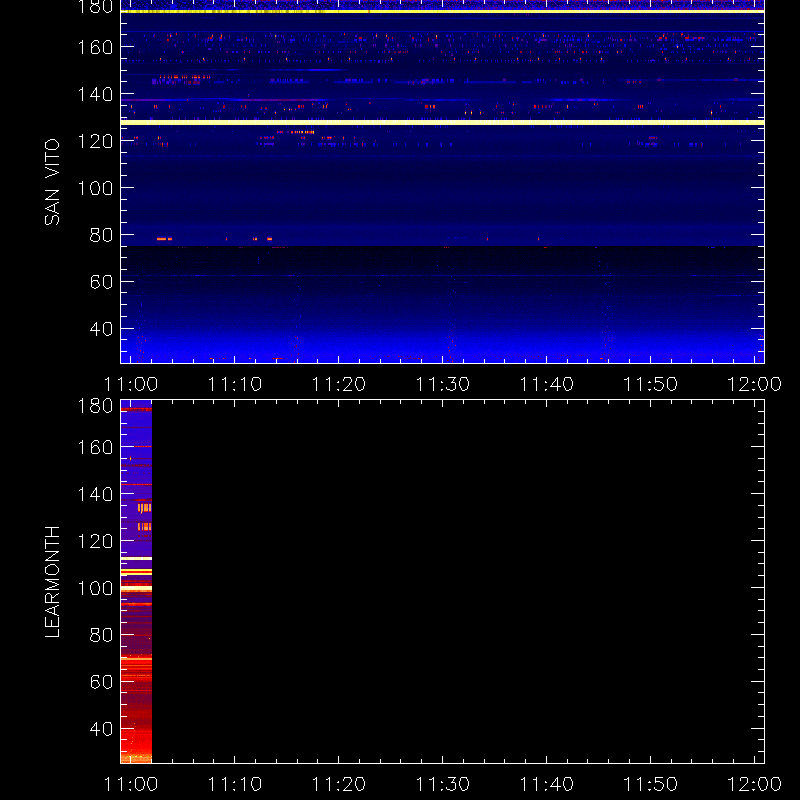The width and height of the screenshot is (800, 800).
Task: Select the 120 tick label on San Vito plot
Action: pos(95,141)
